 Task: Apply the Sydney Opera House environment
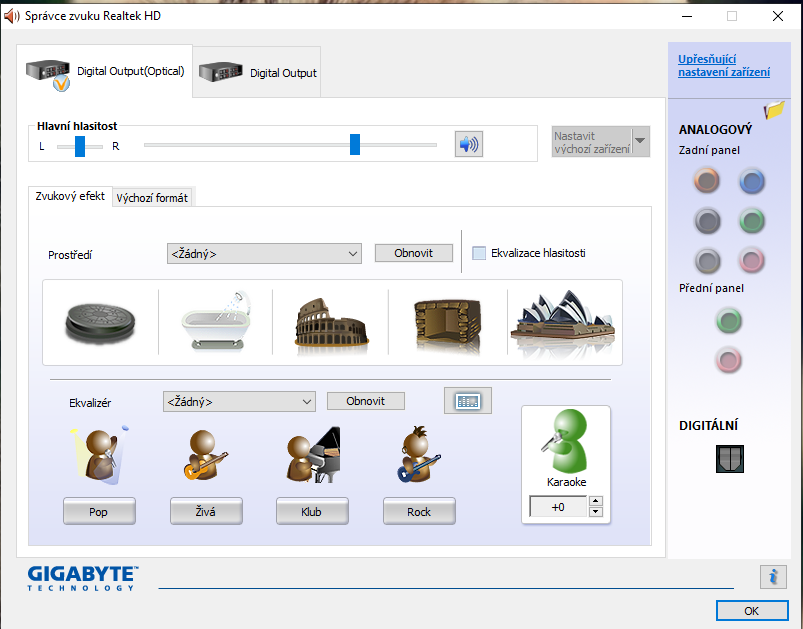[563, 322]
